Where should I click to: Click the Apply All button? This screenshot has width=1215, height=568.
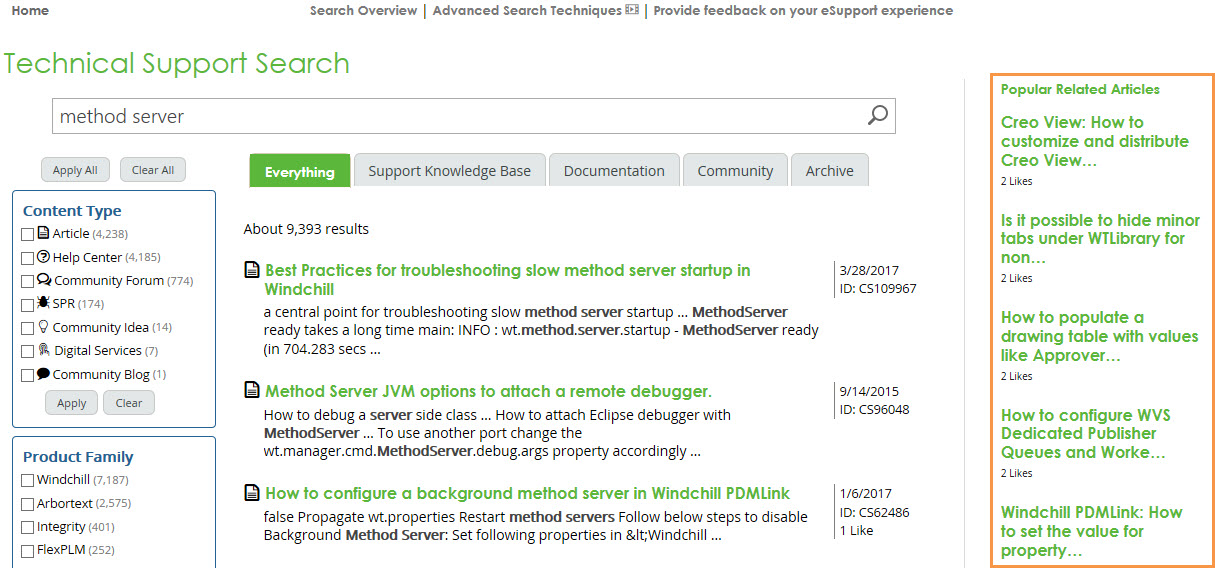pyautogui.click(x=75, y=170)
